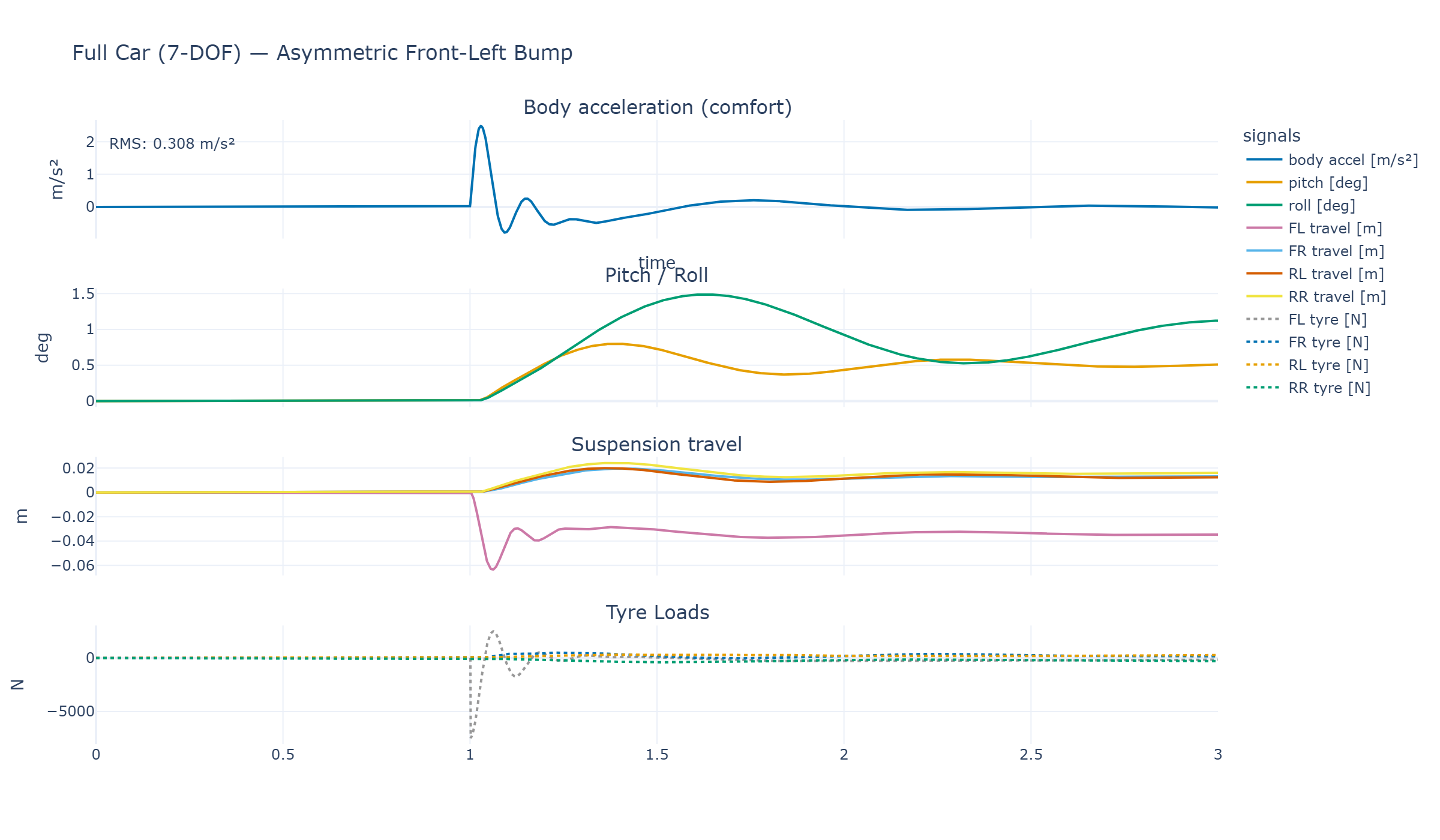The width and height of the screenshot is (1440, 840).
Task: Click RL travel [m] legend entry
Action: 1315,274
